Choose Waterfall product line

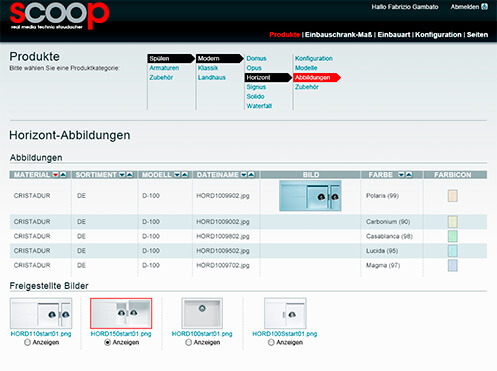pyautogui.click(x=259, y=106)
